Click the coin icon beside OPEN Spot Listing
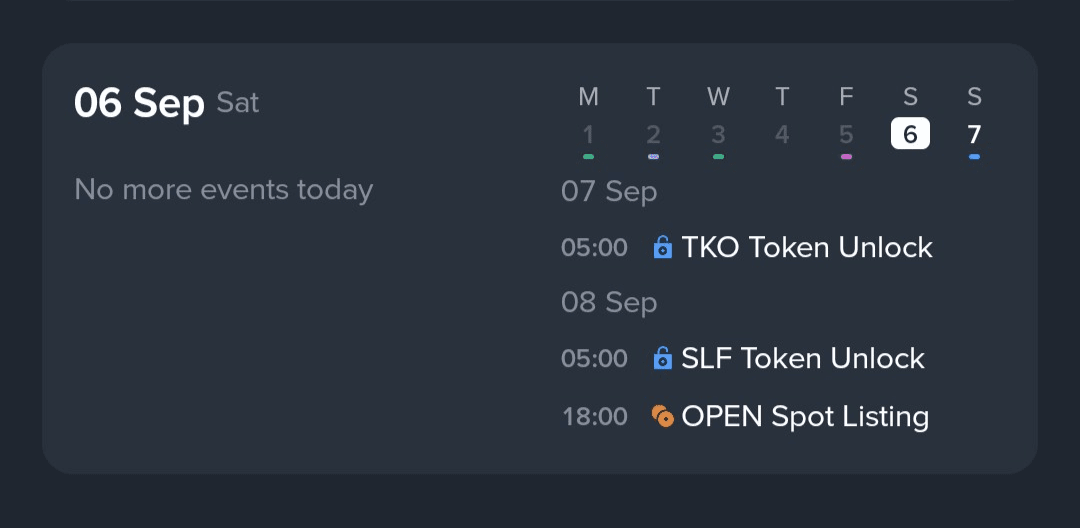The height and width of the screenshot is (528, 1080). [662, 416]
